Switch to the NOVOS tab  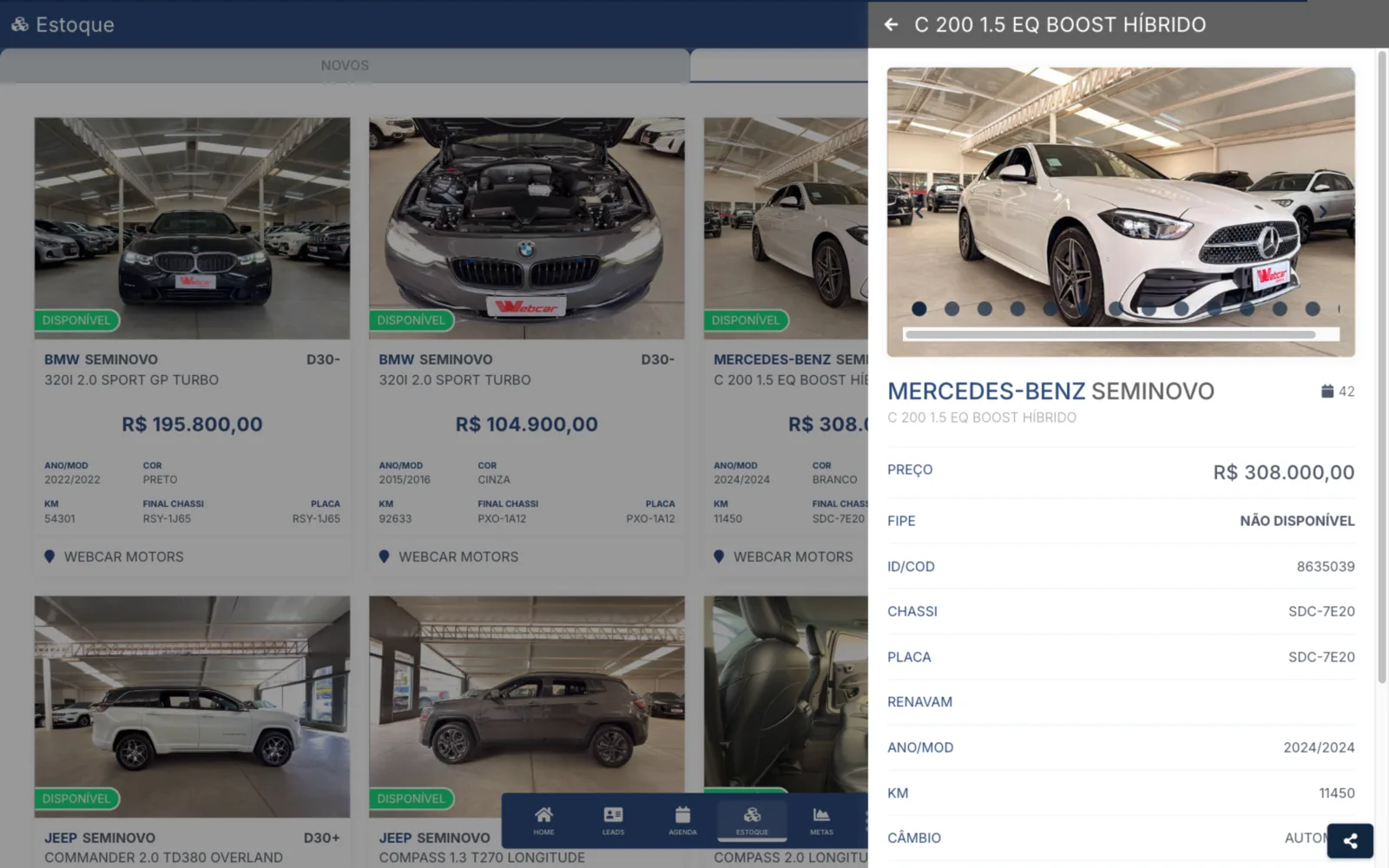point(345,65)
